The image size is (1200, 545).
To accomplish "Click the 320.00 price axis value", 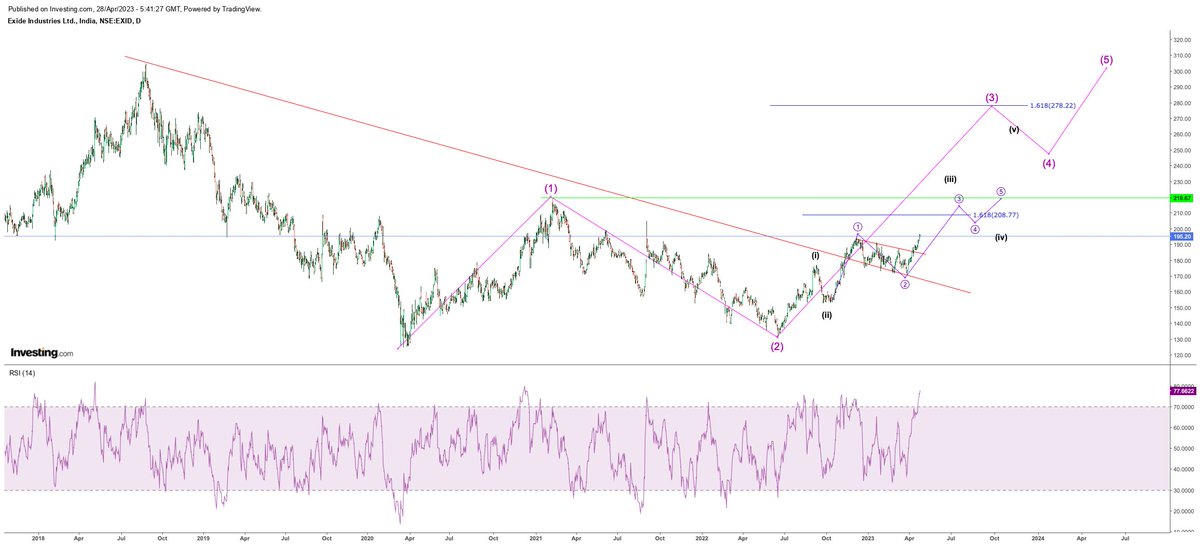I will point(1181,40).
